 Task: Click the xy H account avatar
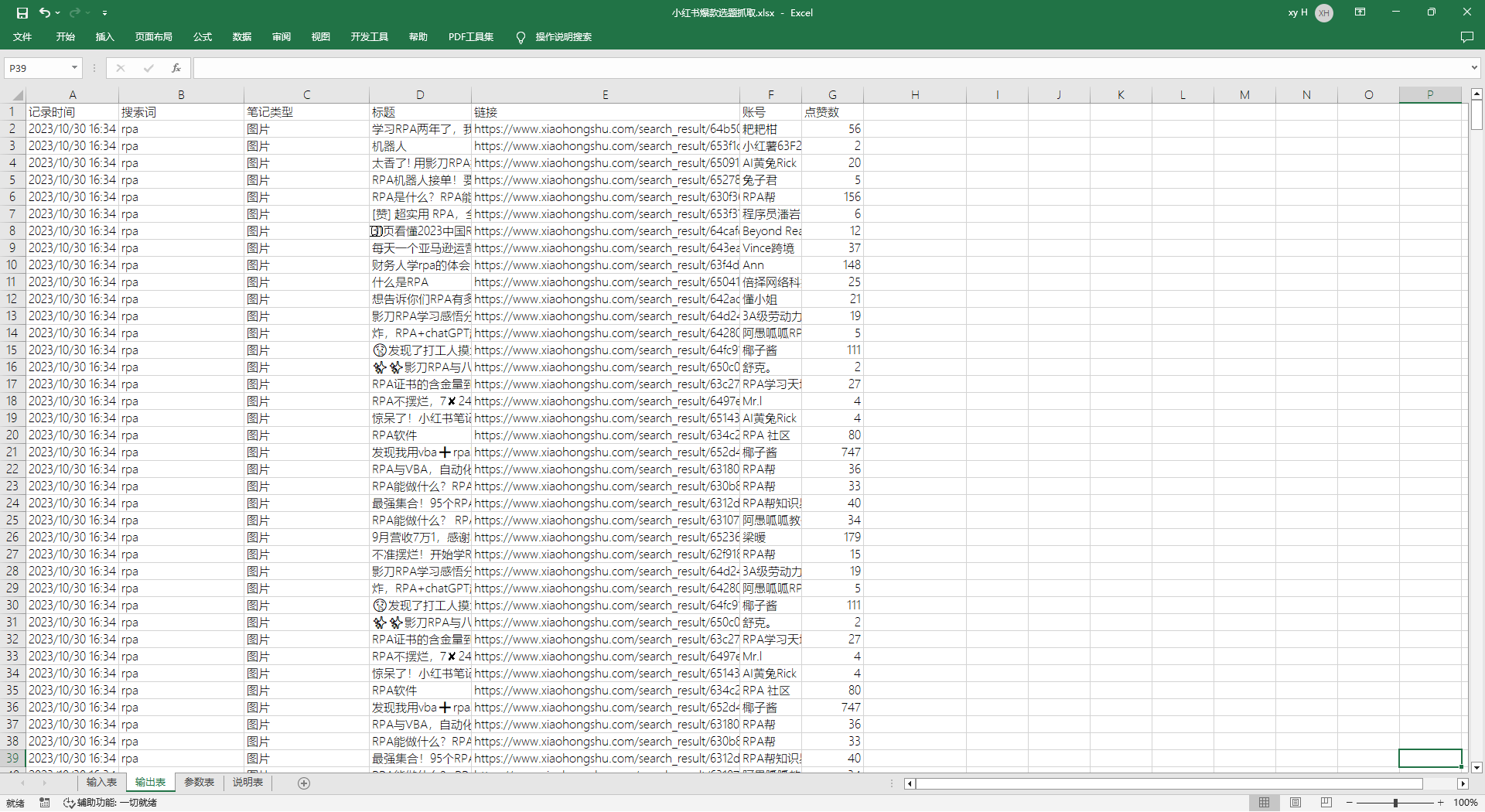coord(1324,12)
